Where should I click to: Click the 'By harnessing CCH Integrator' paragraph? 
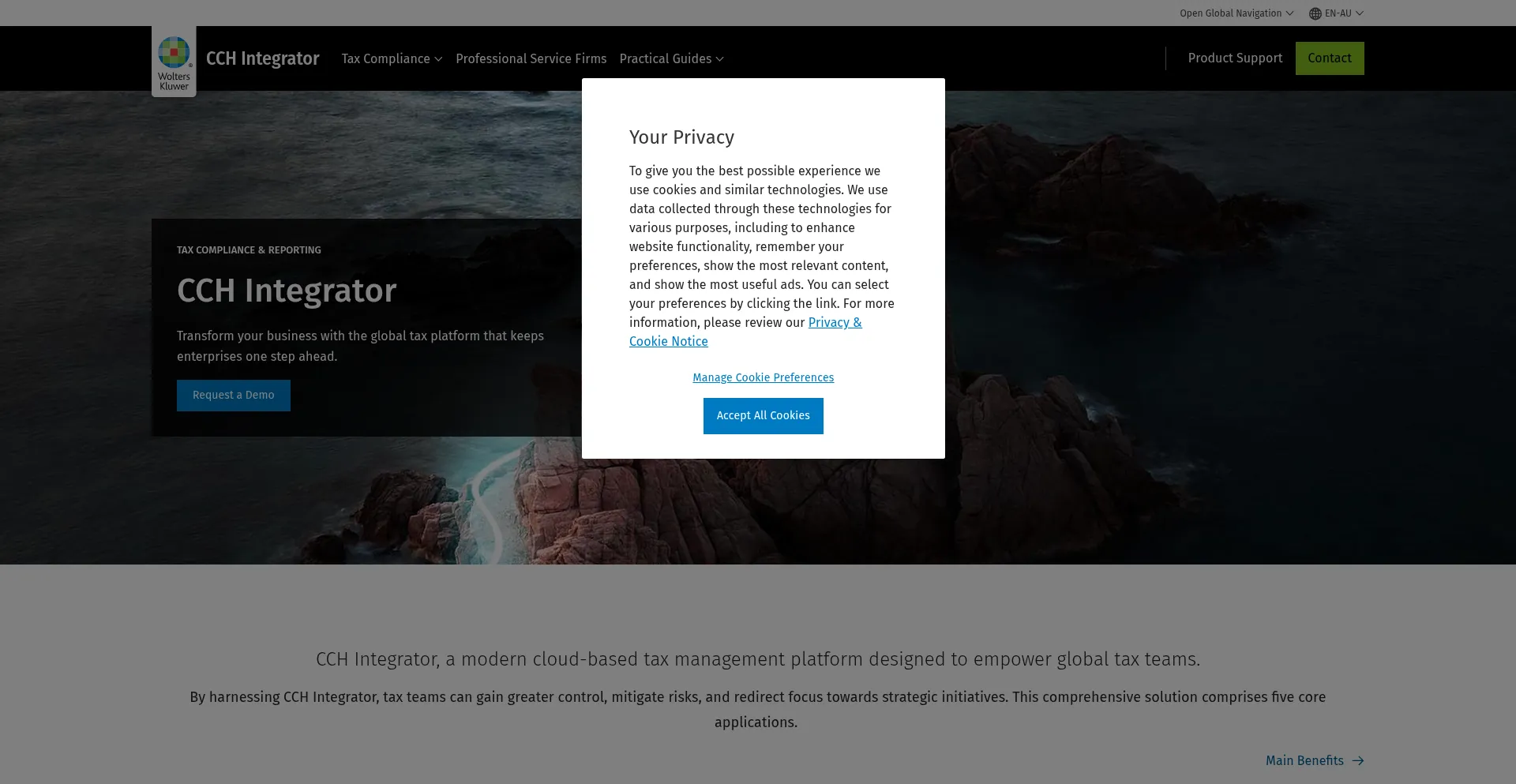point(757,709)
